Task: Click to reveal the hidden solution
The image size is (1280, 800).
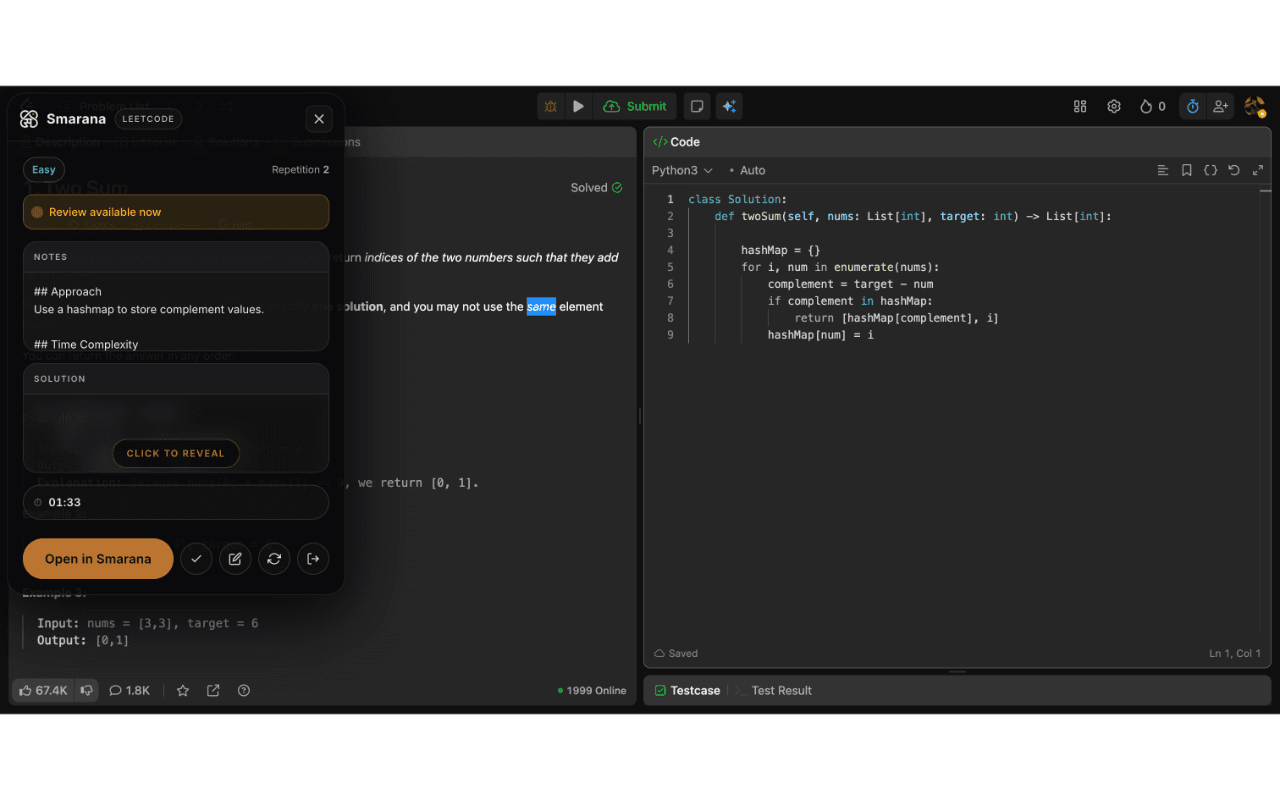Action: (176, 453)
